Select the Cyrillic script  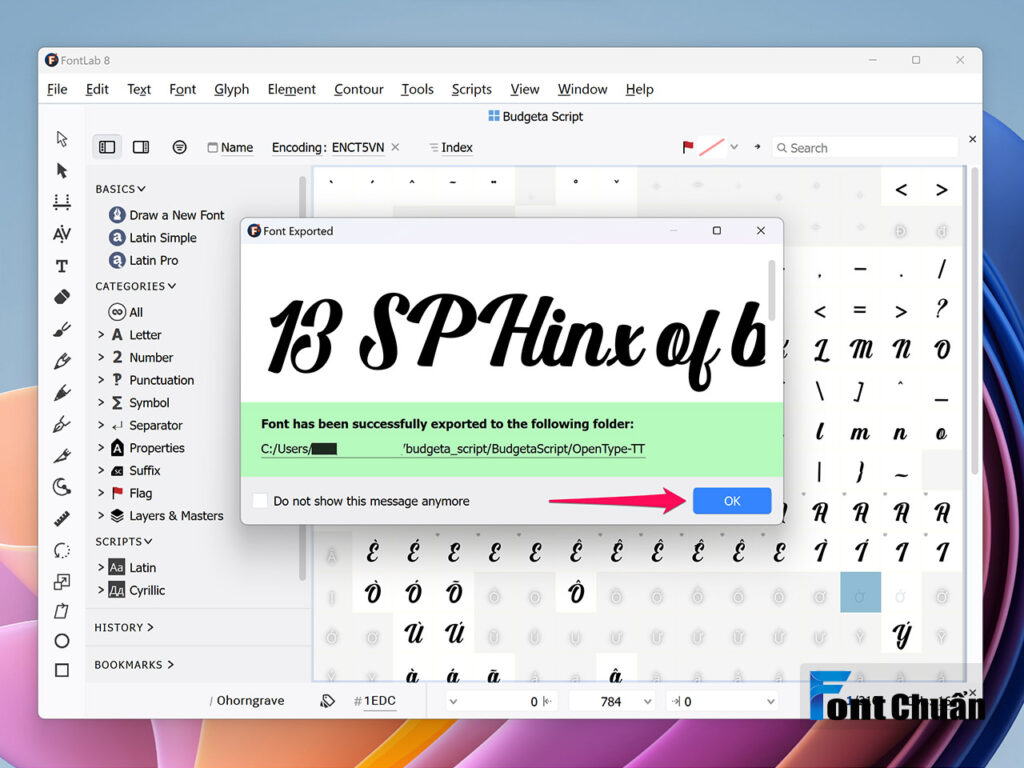136,590
